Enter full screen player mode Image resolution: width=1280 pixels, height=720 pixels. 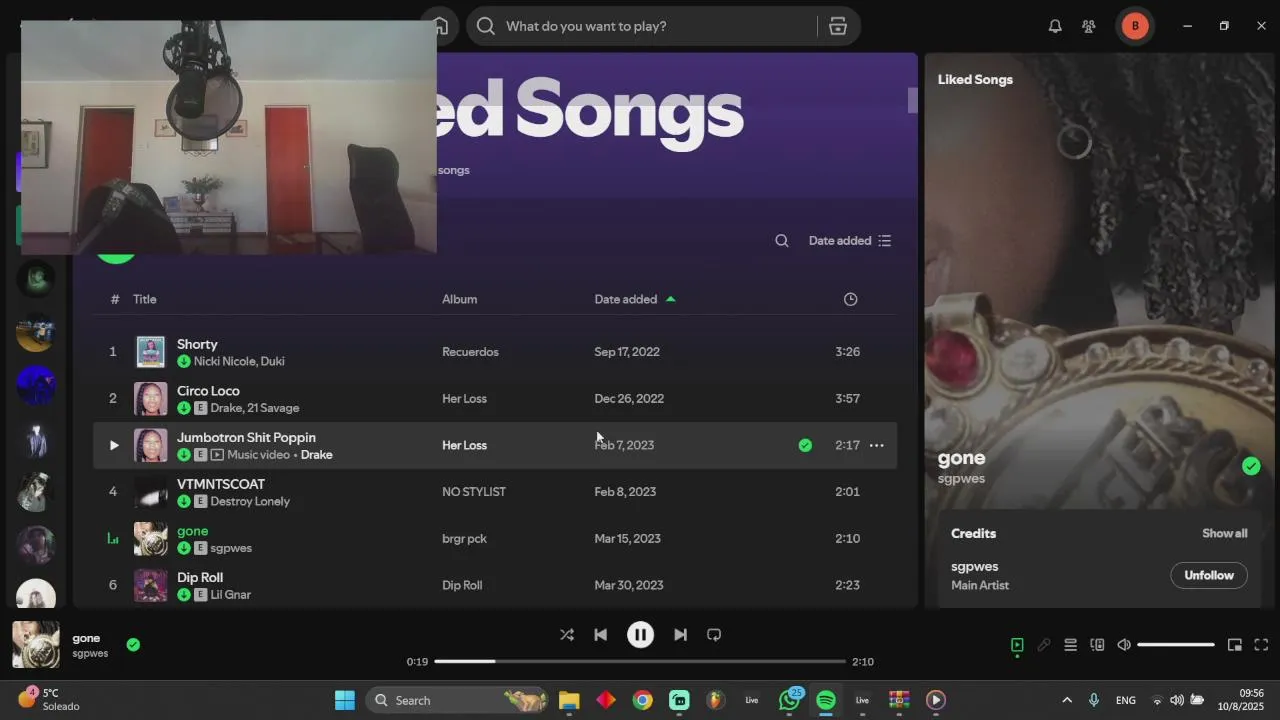[x=1261, y=645]
